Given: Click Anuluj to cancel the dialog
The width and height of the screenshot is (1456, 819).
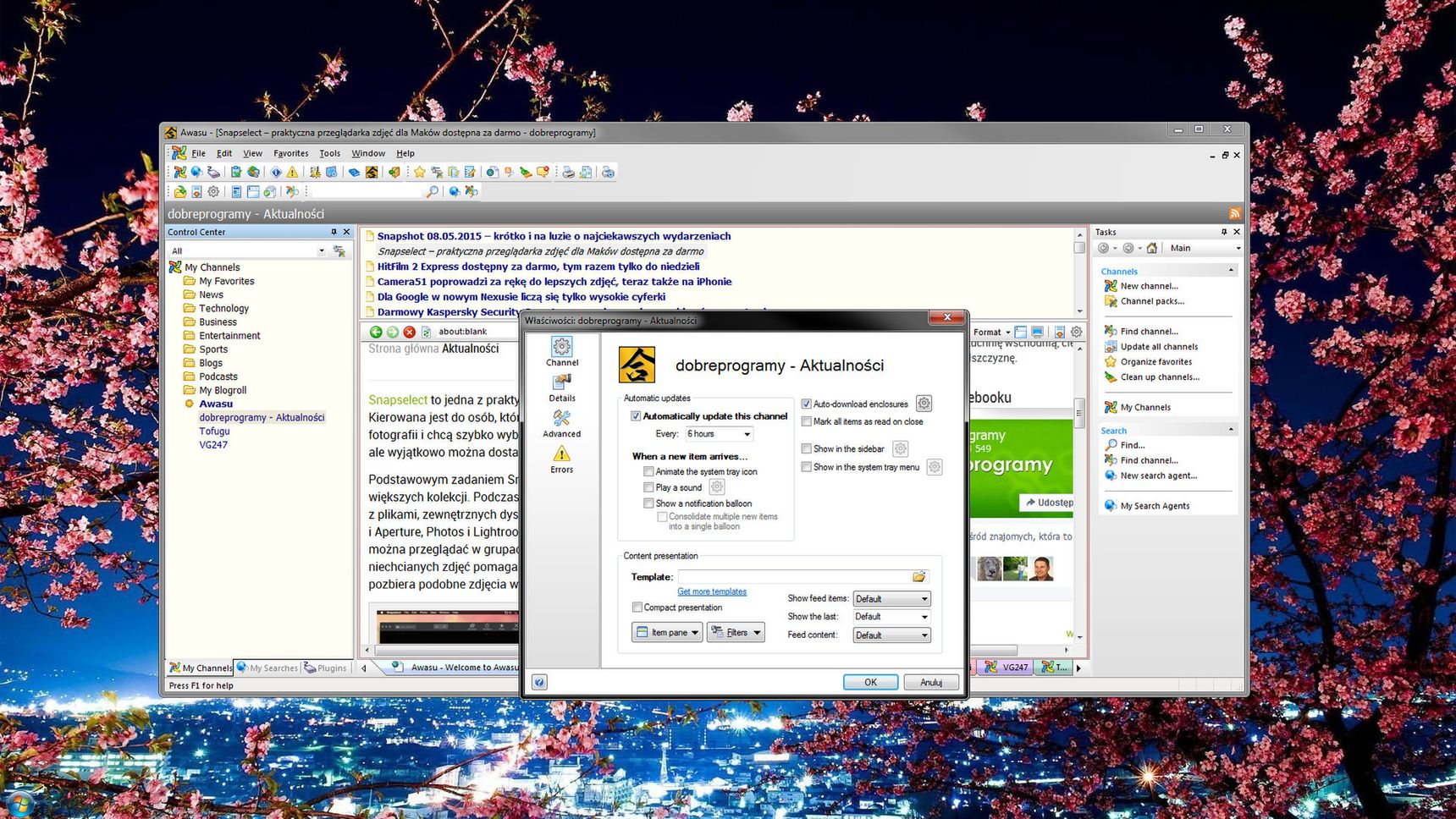Looking at the screenshot, I should click(931, 682).
